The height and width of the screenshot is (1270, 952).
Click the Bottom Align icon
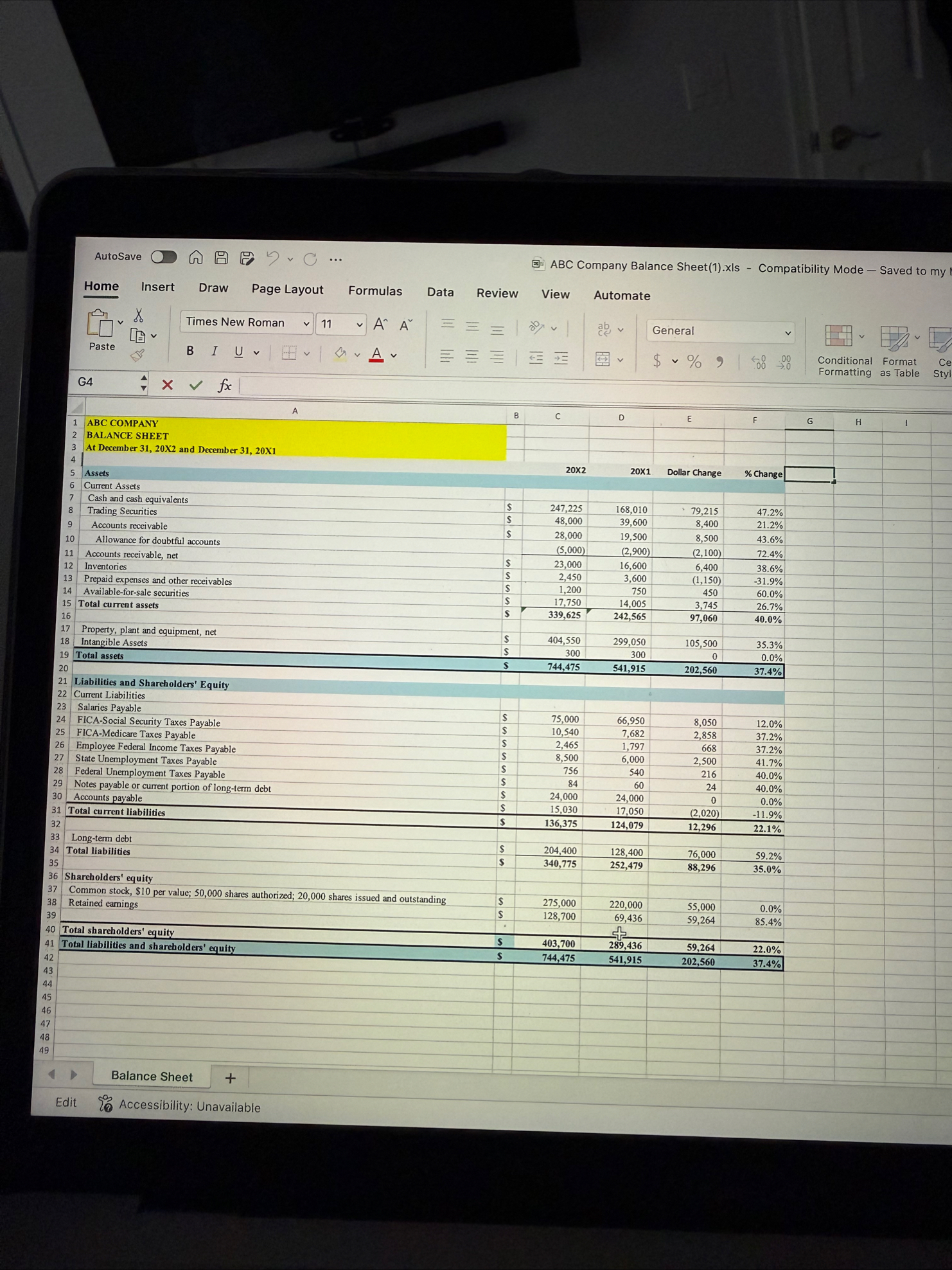click(497, 328)
